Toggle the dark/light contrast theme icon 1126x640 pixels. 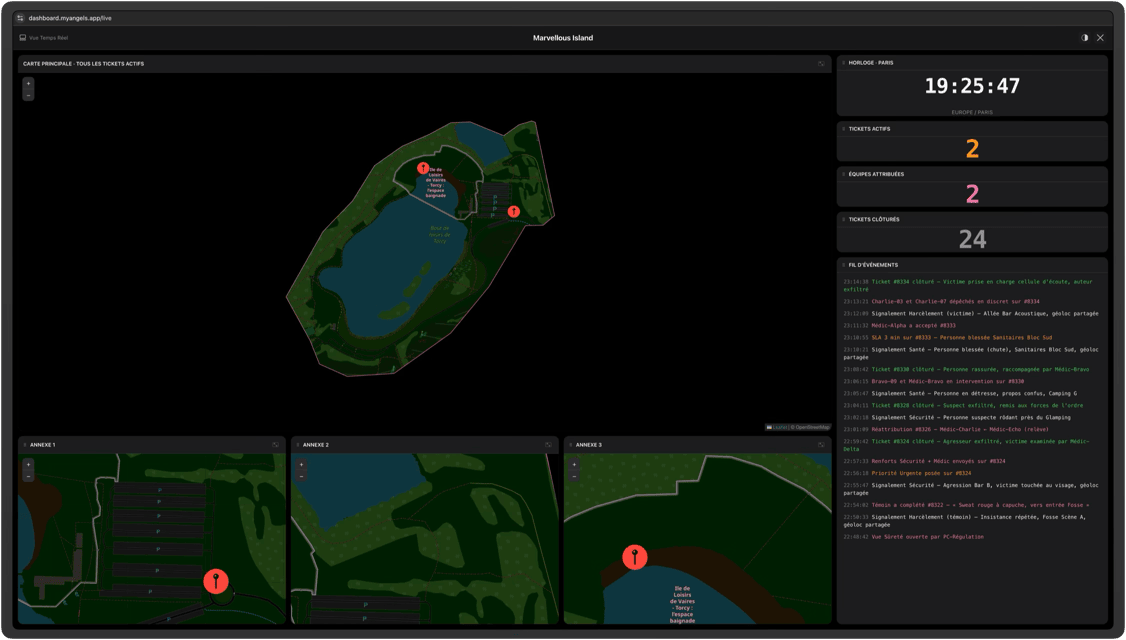coord(1084,38)
